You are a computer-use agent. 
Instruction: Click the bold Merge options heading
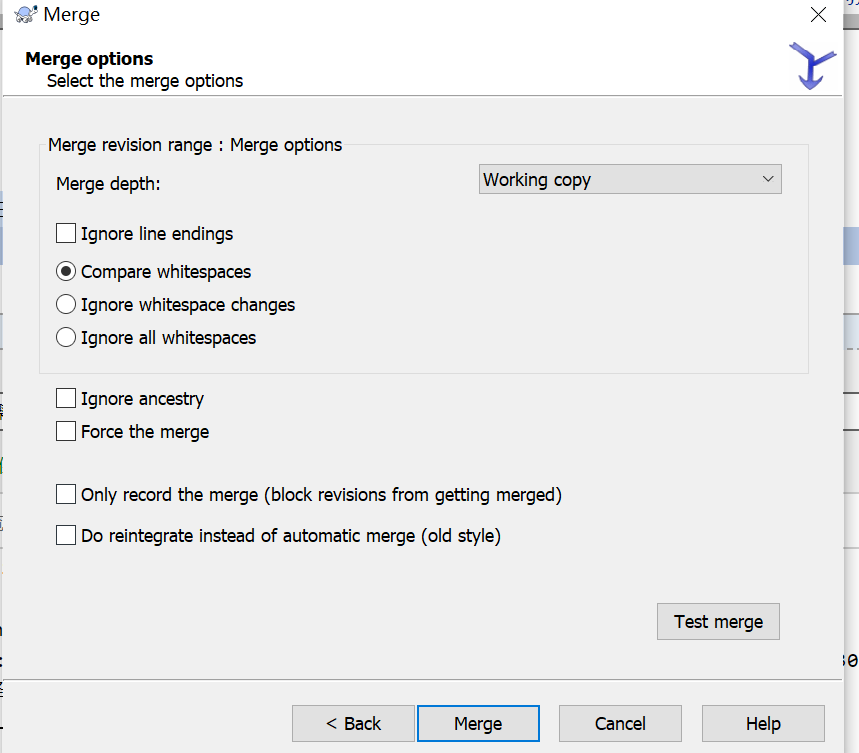point(89,59)
